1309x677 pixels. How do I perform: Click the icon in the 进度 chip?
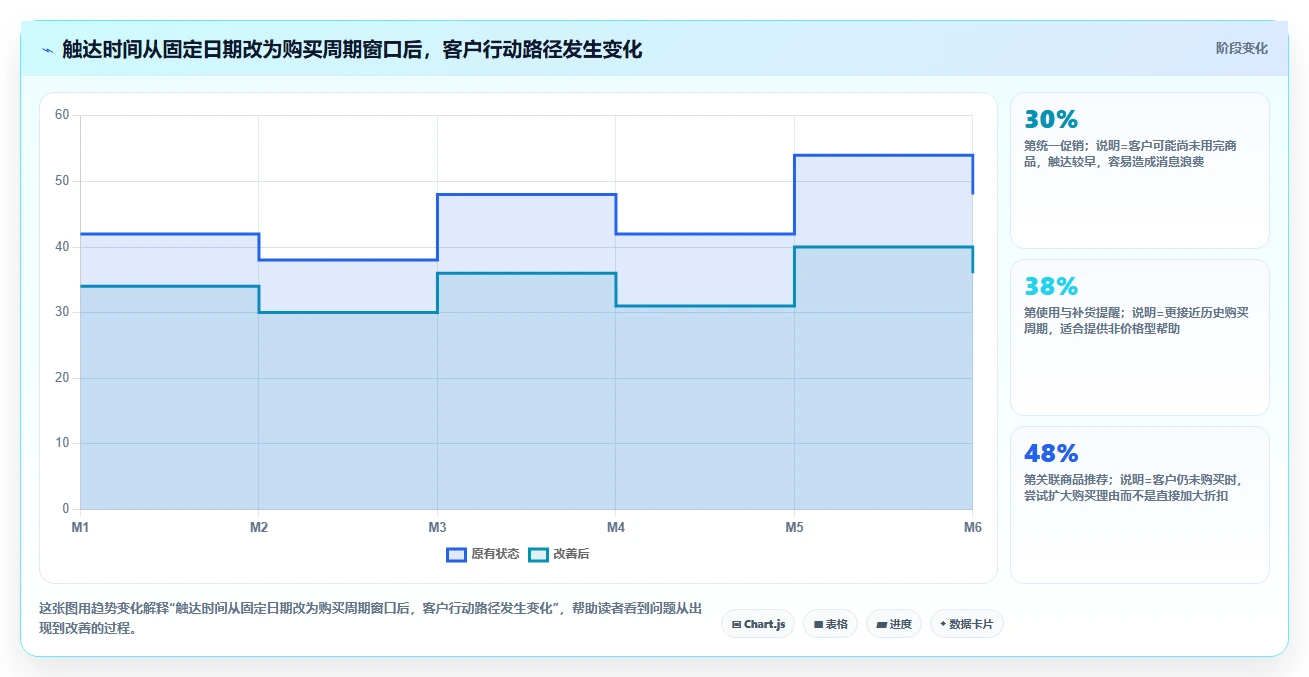881,624
